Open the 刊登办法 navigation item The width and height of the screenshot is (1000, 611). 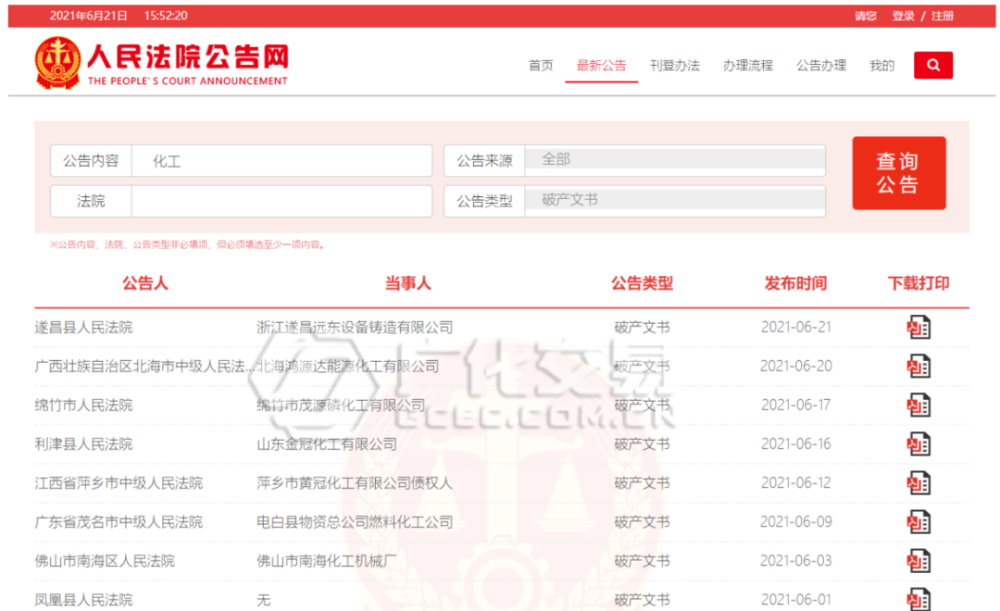675,65
